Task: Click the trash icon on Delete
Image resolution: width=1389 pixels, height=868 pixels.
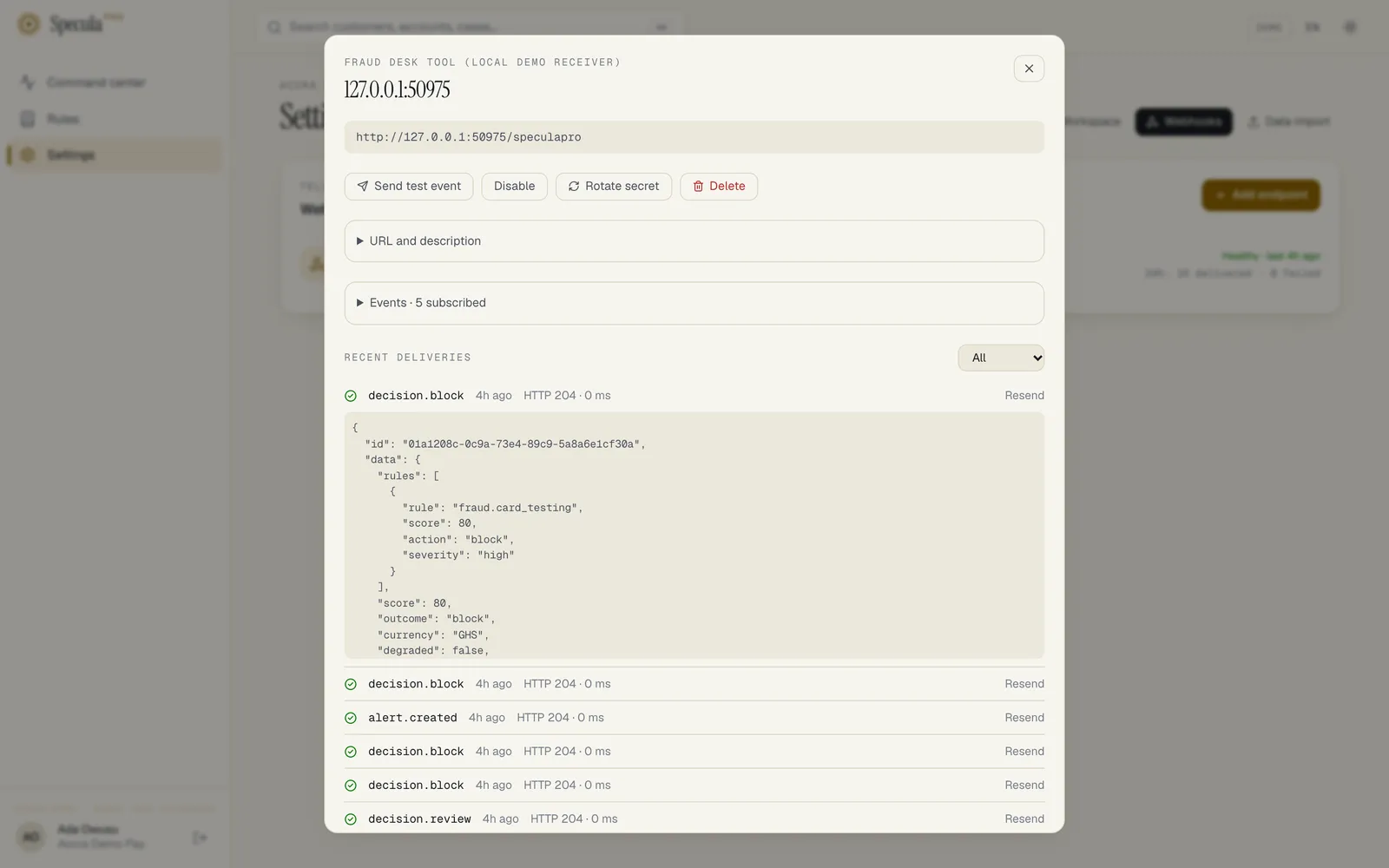Action: pos(698,186)
